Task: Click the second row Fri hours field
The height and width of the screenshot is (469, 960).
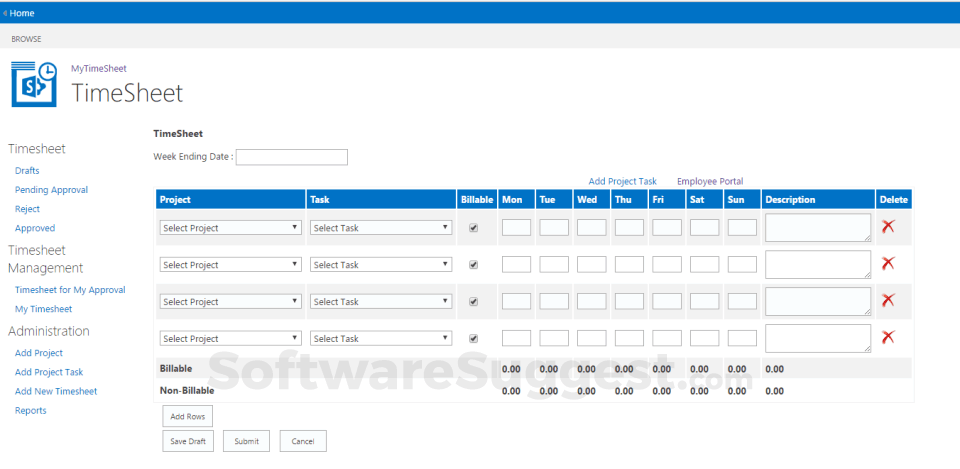Action: (x=667, y=265)
